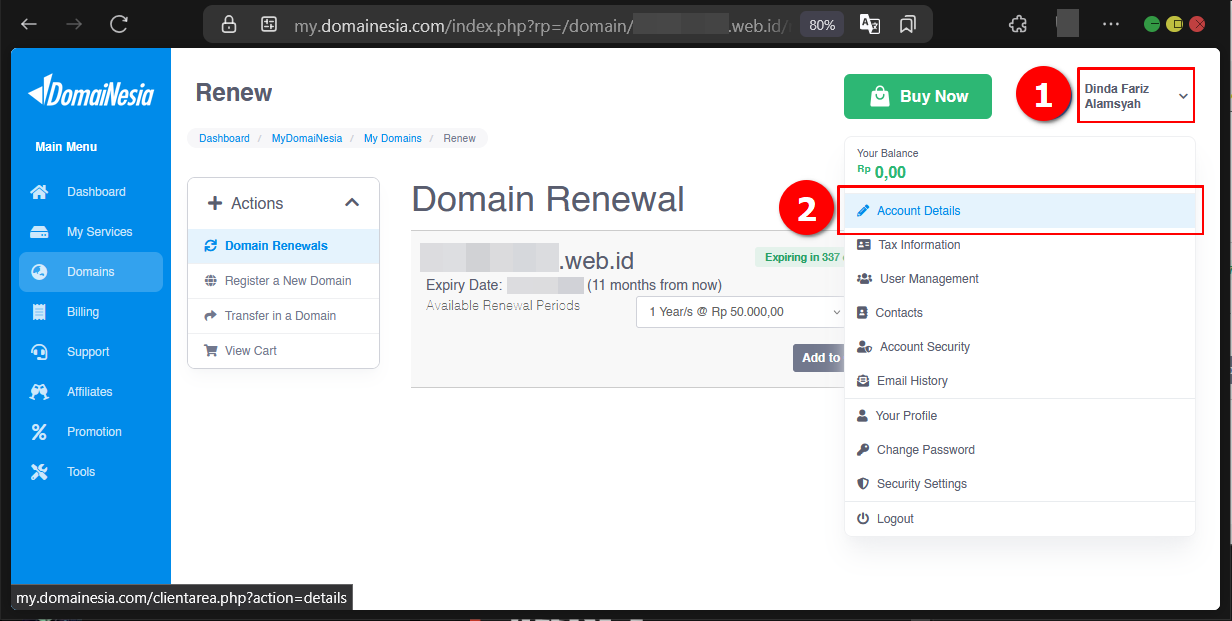Click the address bar URL text
This screenshot has width=1232, height=621.
pos(544,25)
